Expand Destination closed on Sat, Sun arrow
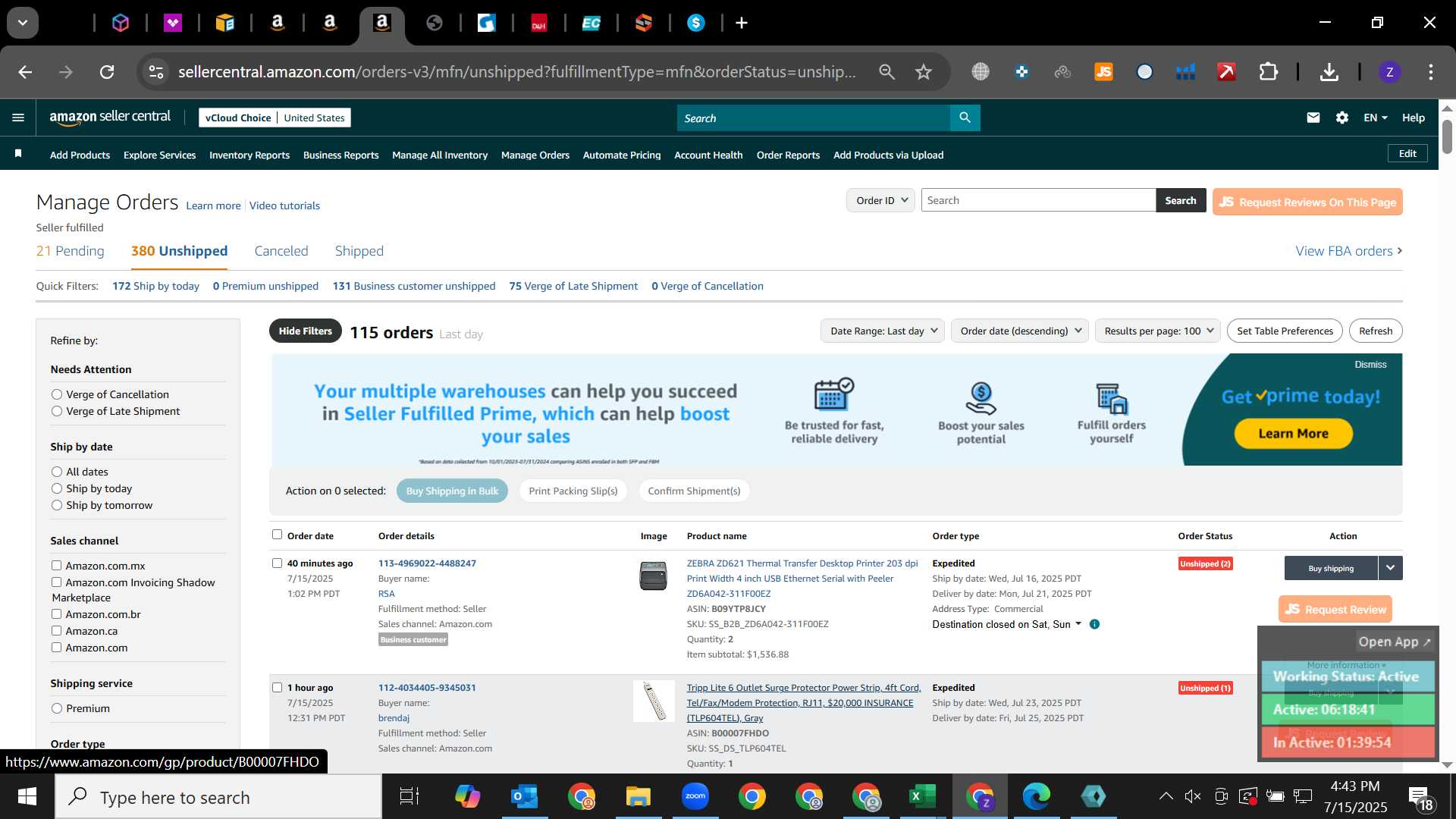 coord(1078,624)
